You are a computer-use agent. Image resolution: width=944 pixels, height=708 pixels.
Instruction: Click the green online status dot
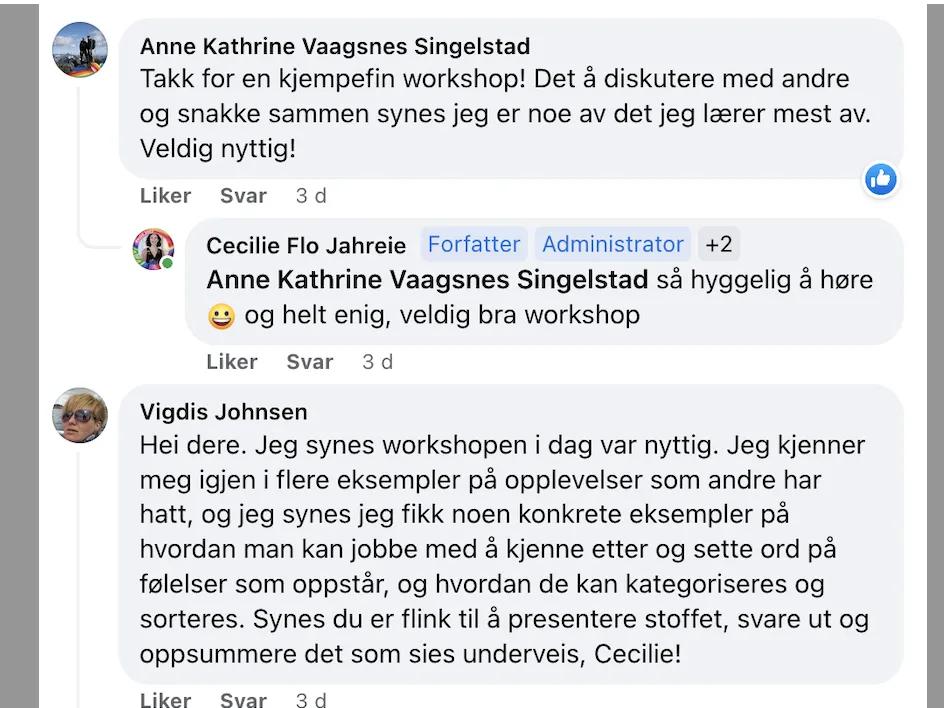pos(167,263)
